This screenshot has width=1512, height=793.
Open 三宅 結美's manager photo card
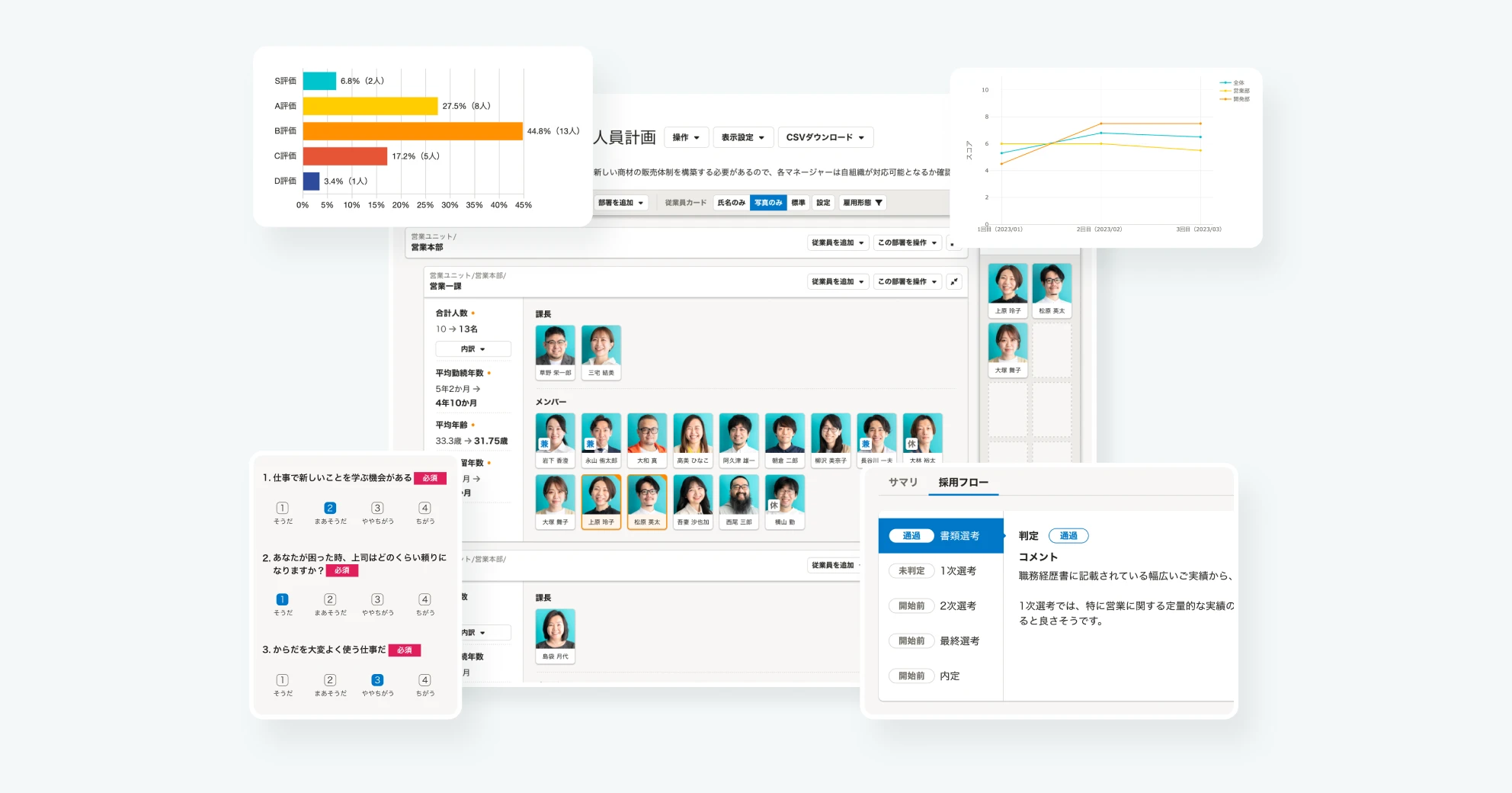[601, 352]
